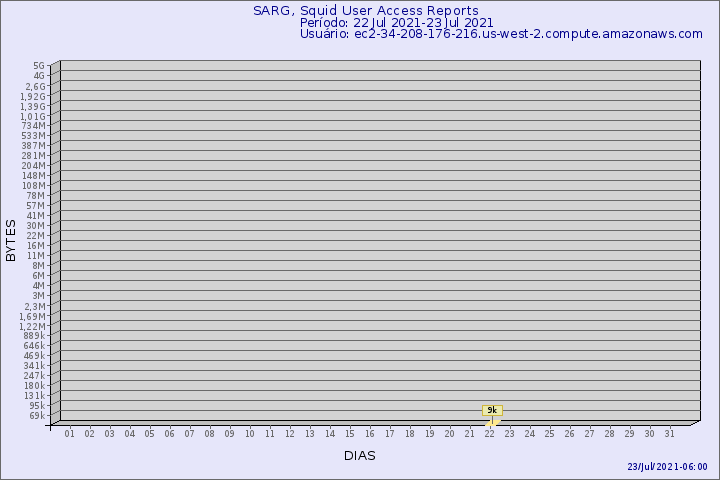This screenshot has height=480, width=720.
Task: Click day 07 on the x-axis
Action: pyautogui.click(x=189, y=434)
